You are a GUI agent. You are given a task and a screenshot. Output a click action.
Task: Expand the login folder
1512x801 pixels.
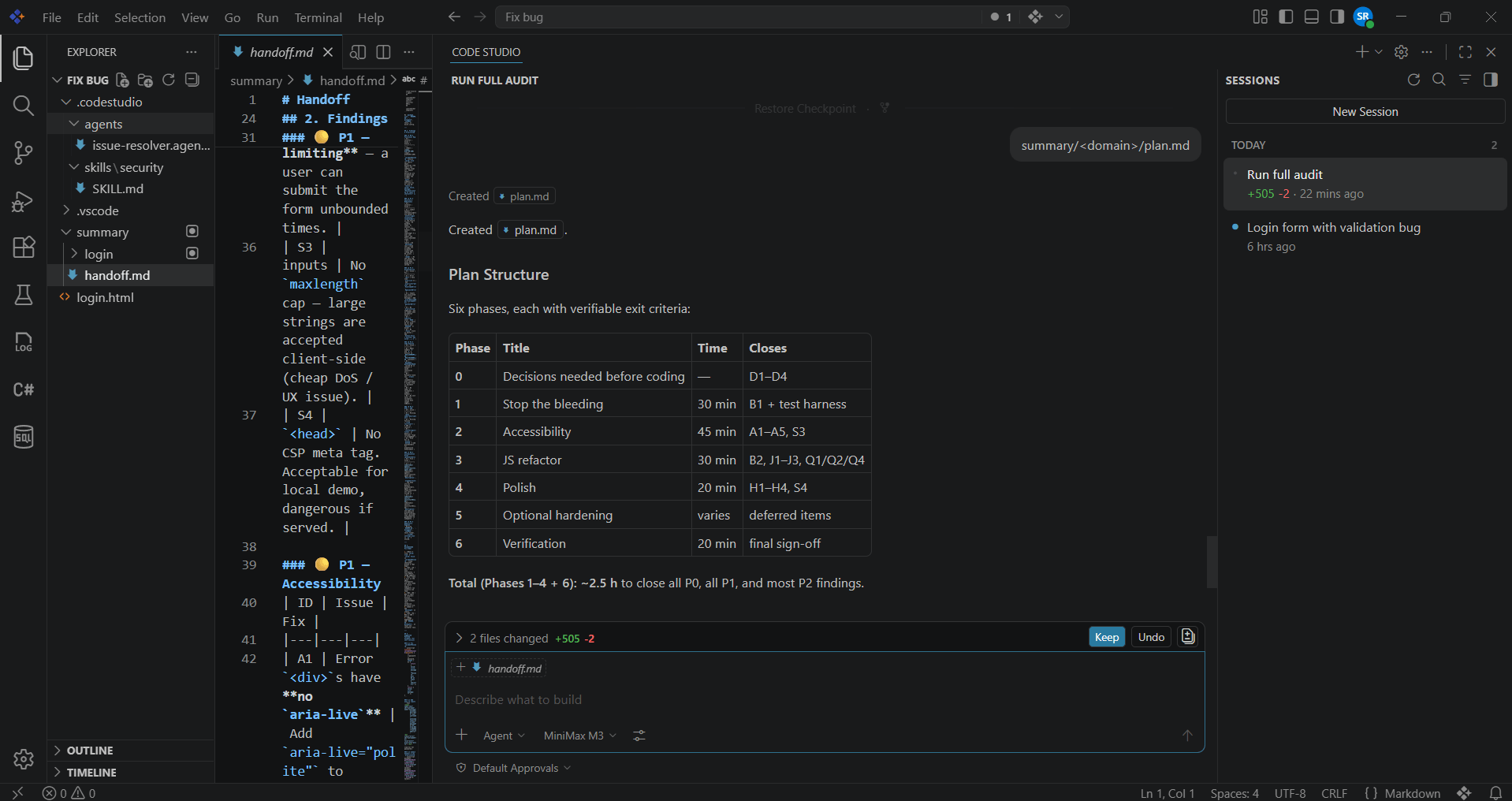74,254
